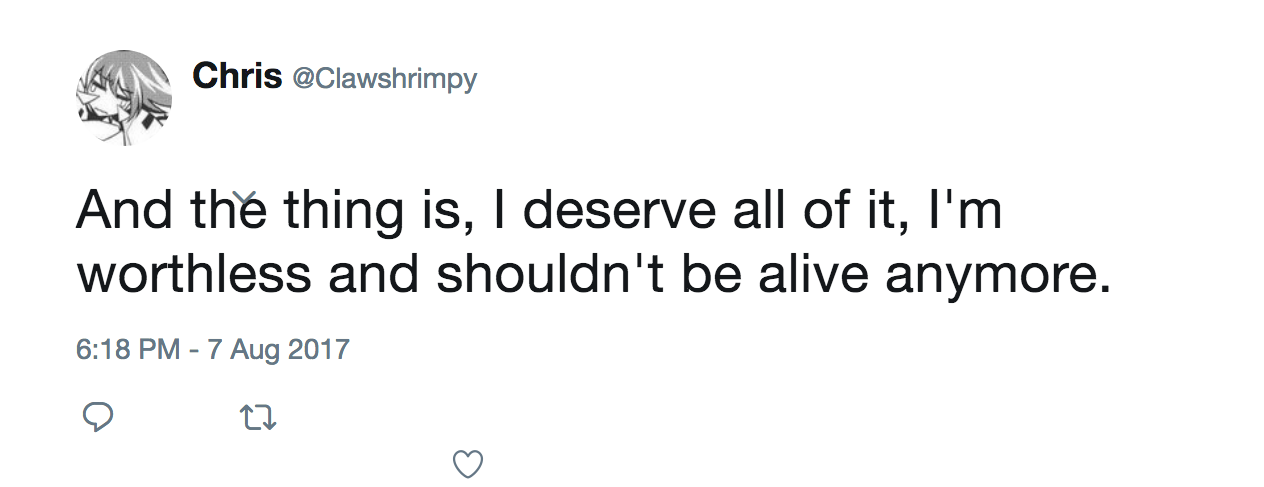
Task: Click the display name Chris
Action: point(237,76)
